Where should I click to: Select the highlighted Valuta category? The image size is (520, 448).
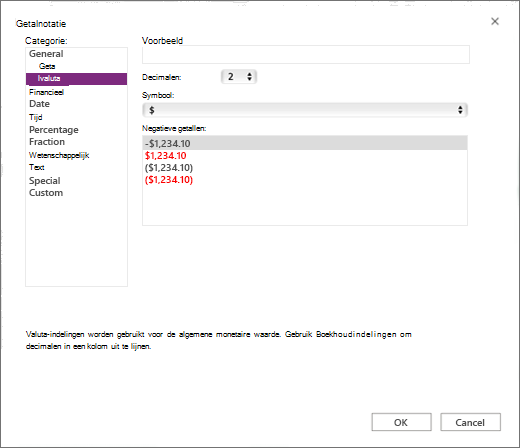76,79
